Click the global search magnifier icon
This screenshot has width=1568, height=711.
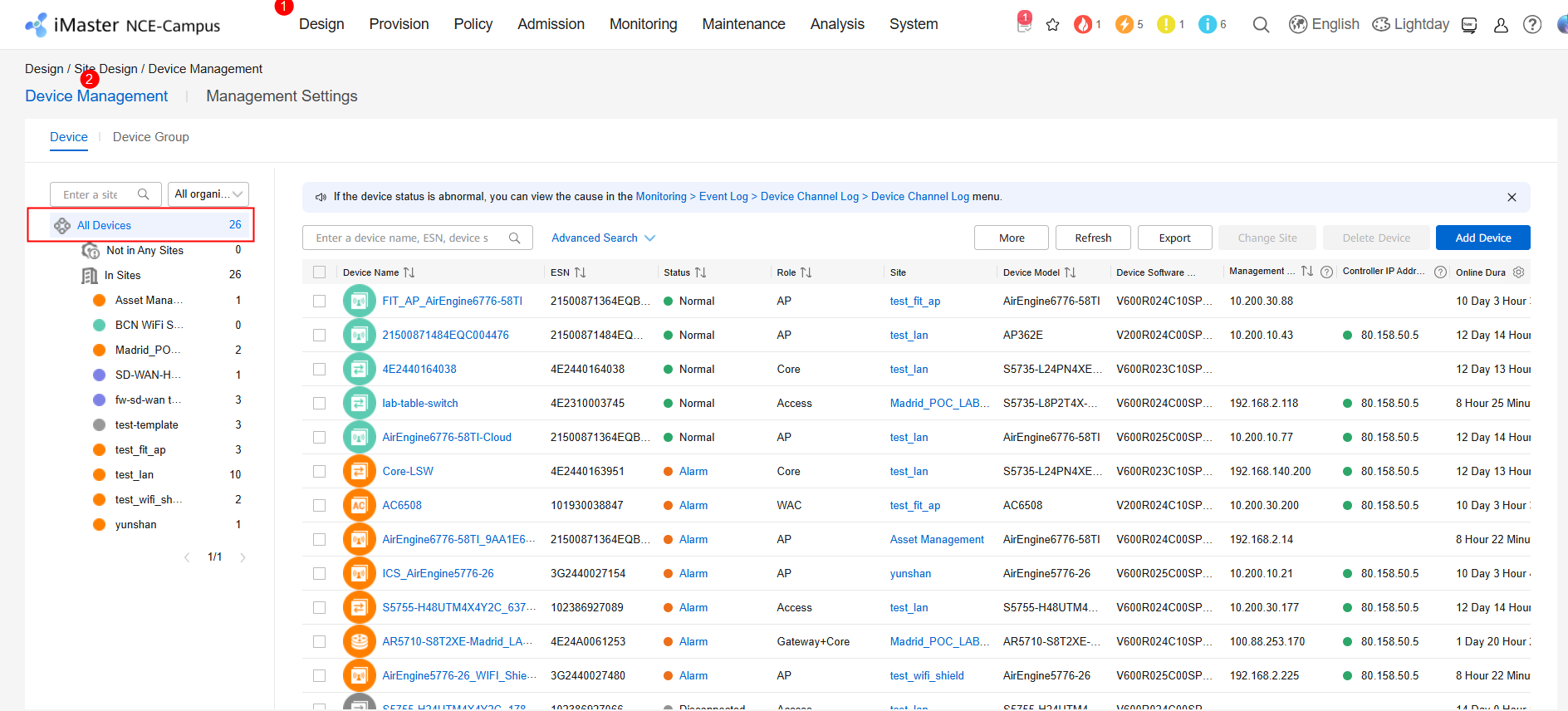(x=1261, y=25)
